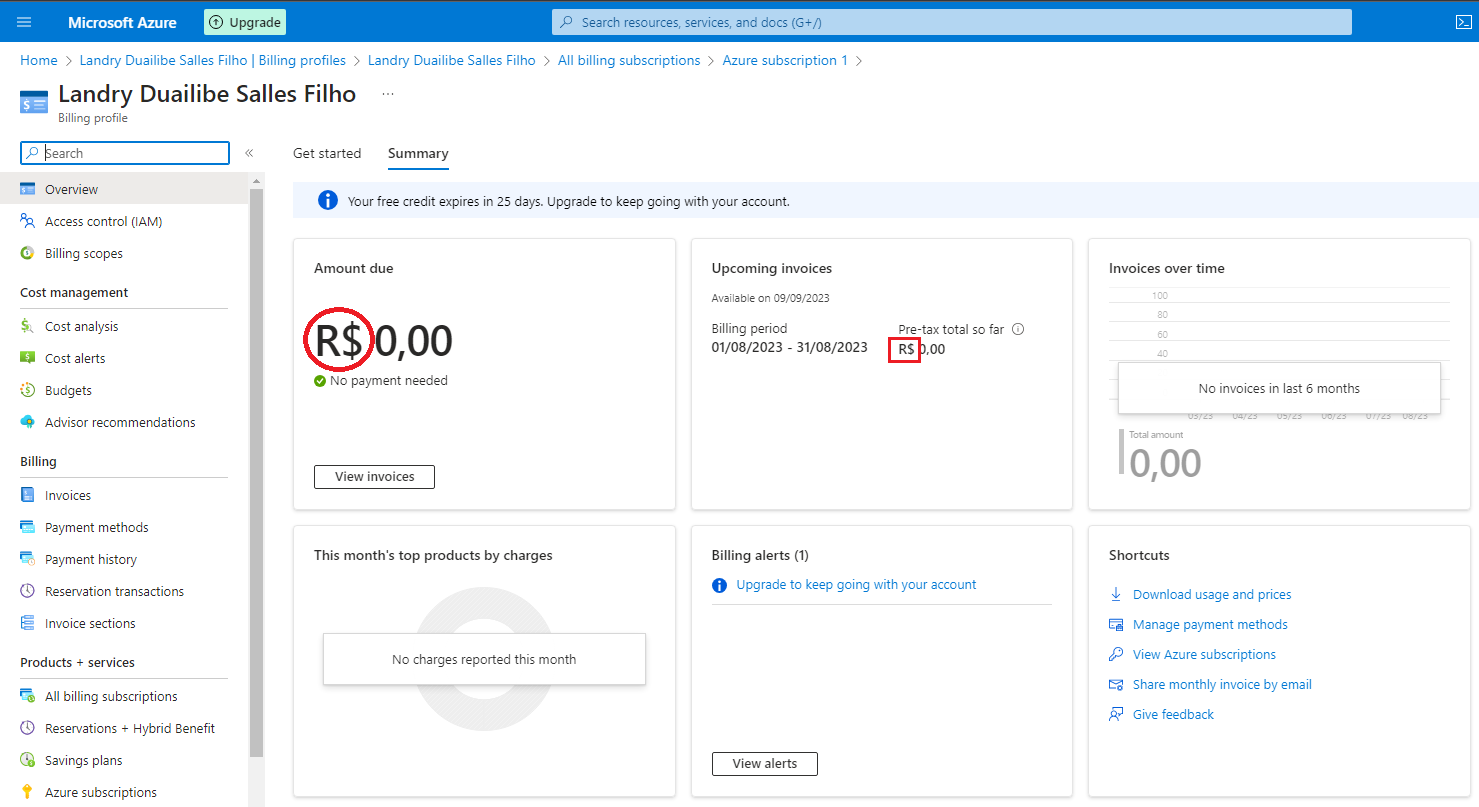This screenshot has width=1479, height=807.
Task: Switch to the Get started tab
Action: (x=326, y=153)
